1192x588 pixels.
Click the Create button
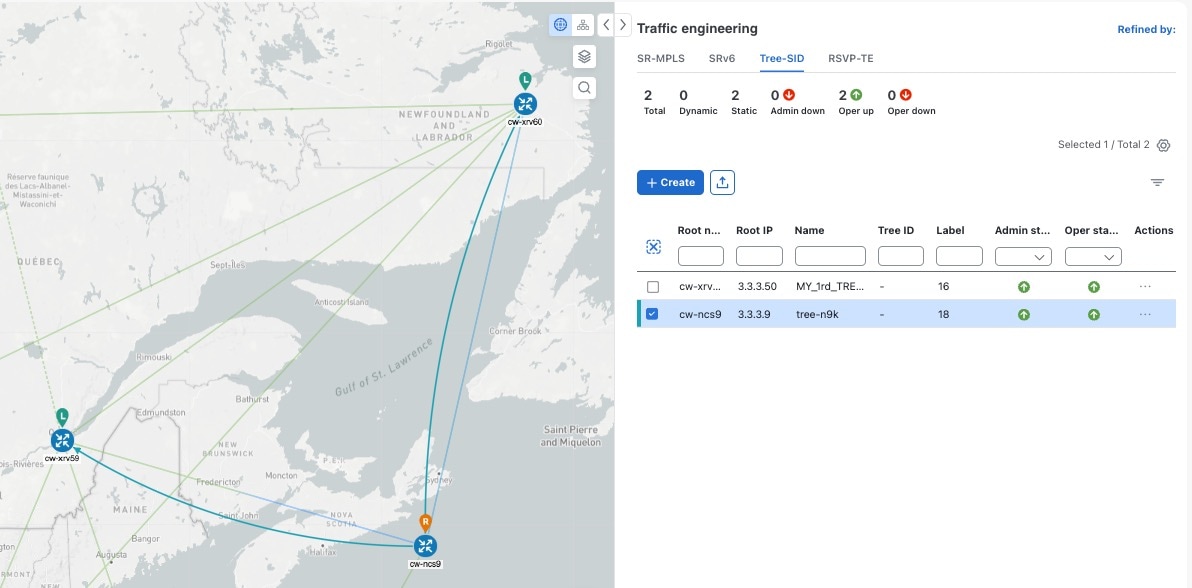click(670, 183)
